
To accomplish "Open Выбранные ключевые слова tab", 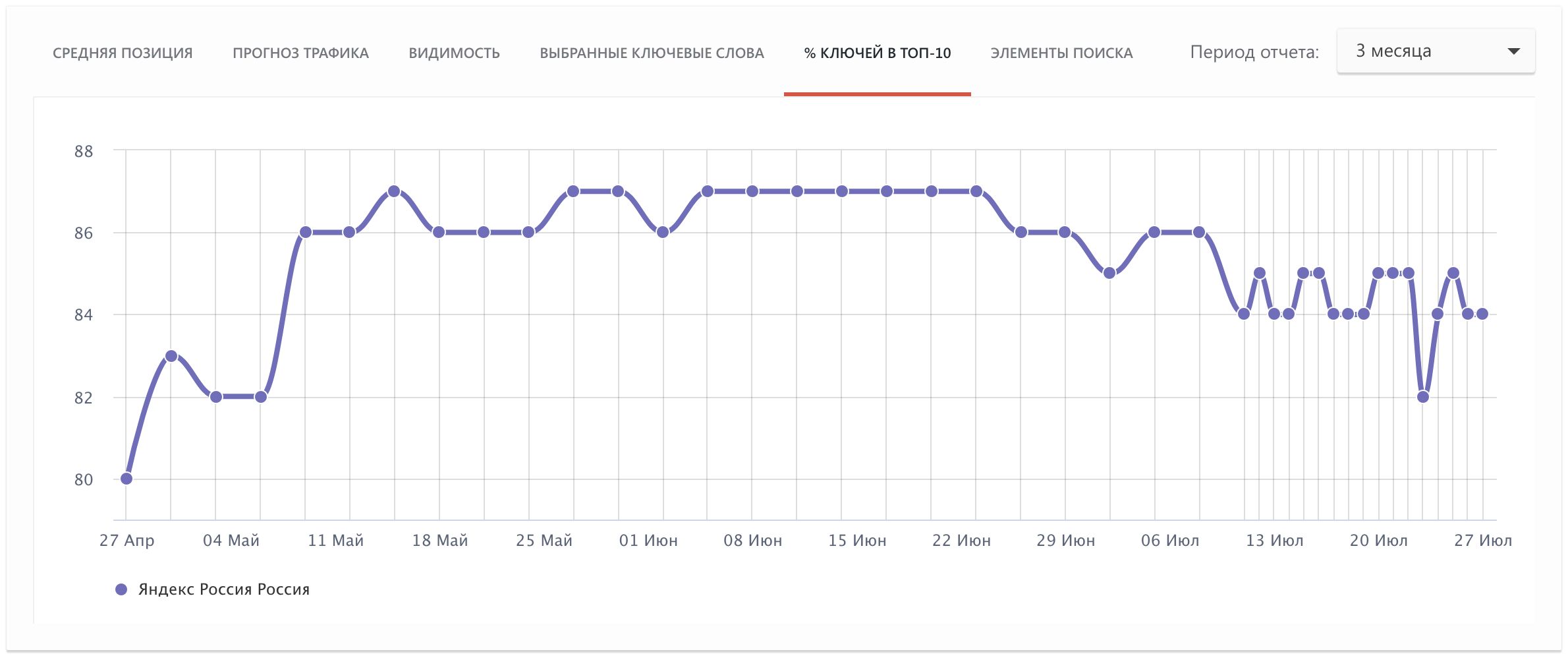I will click(652, 53).
